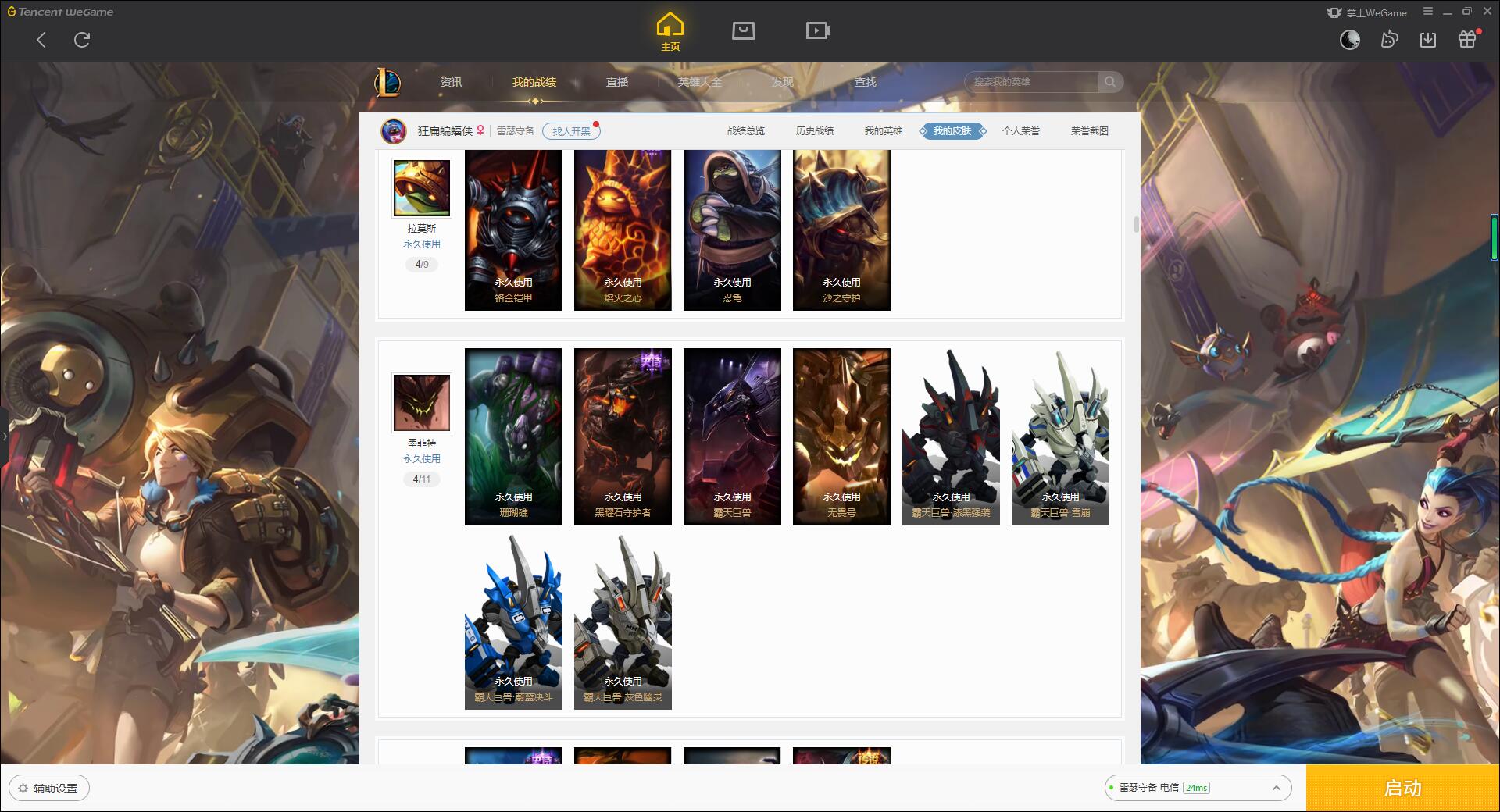Select the 我的皮肤 sub-tab

pyautogui.click(x=952, y=131)
